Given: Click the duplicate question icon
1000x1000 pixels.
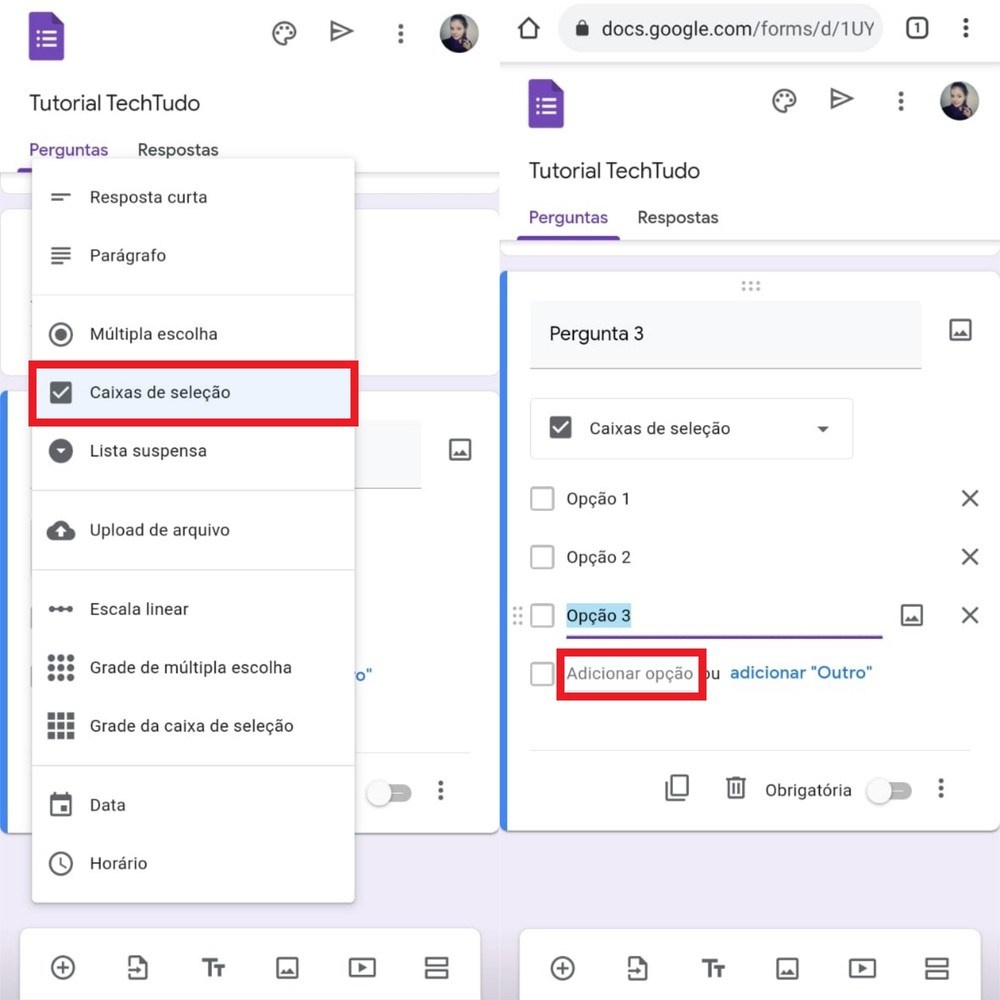Looking at the screenshot, I should coord(677,789).
